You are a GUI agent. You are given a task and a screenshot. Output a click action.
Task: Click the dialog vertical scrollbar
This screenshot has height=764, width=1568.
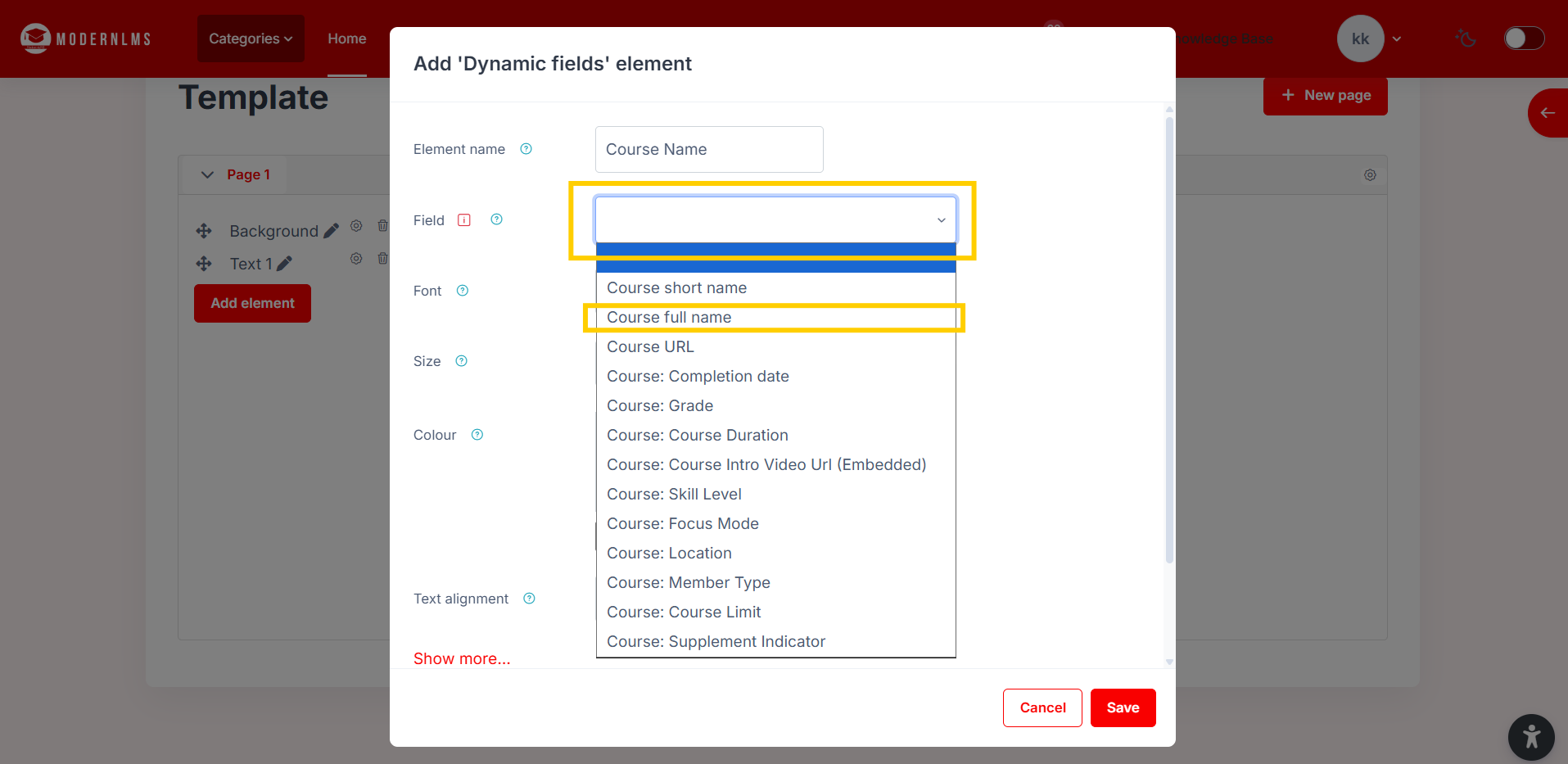[1169, 340]
